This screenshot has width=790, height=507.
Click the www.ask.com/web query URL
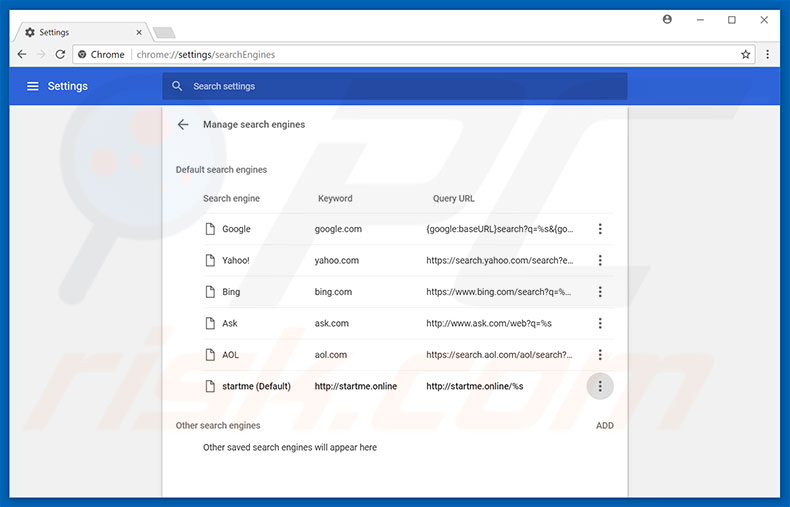coord(489,323)
